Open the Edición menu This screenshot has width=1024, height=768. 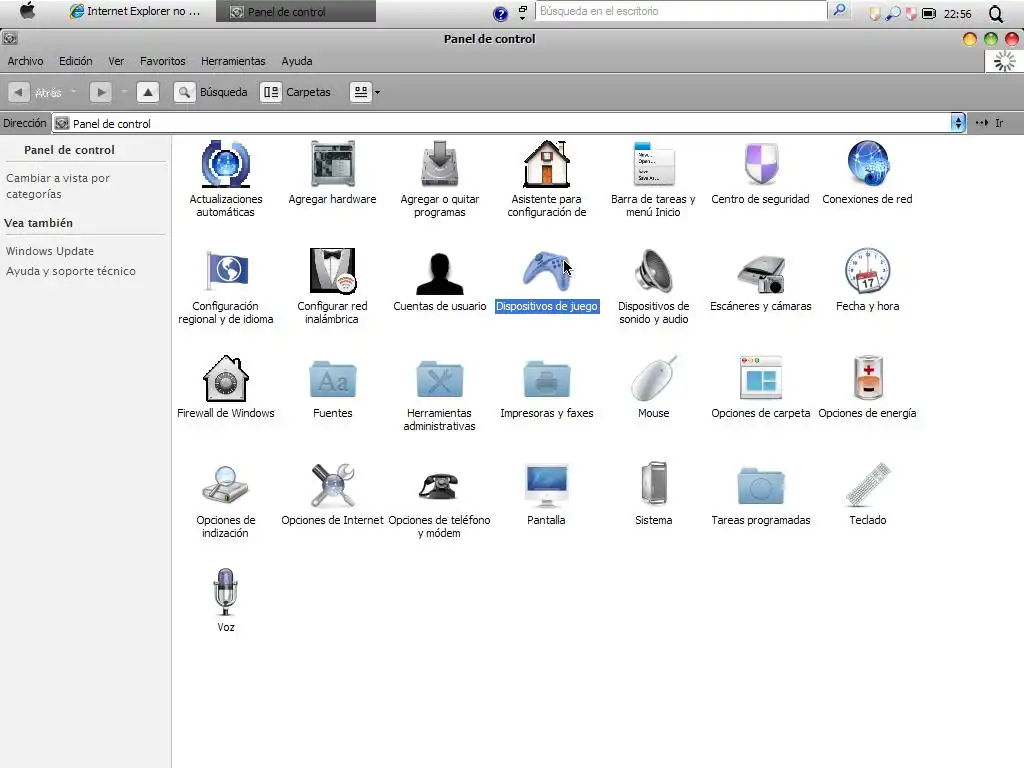(76, 61)
